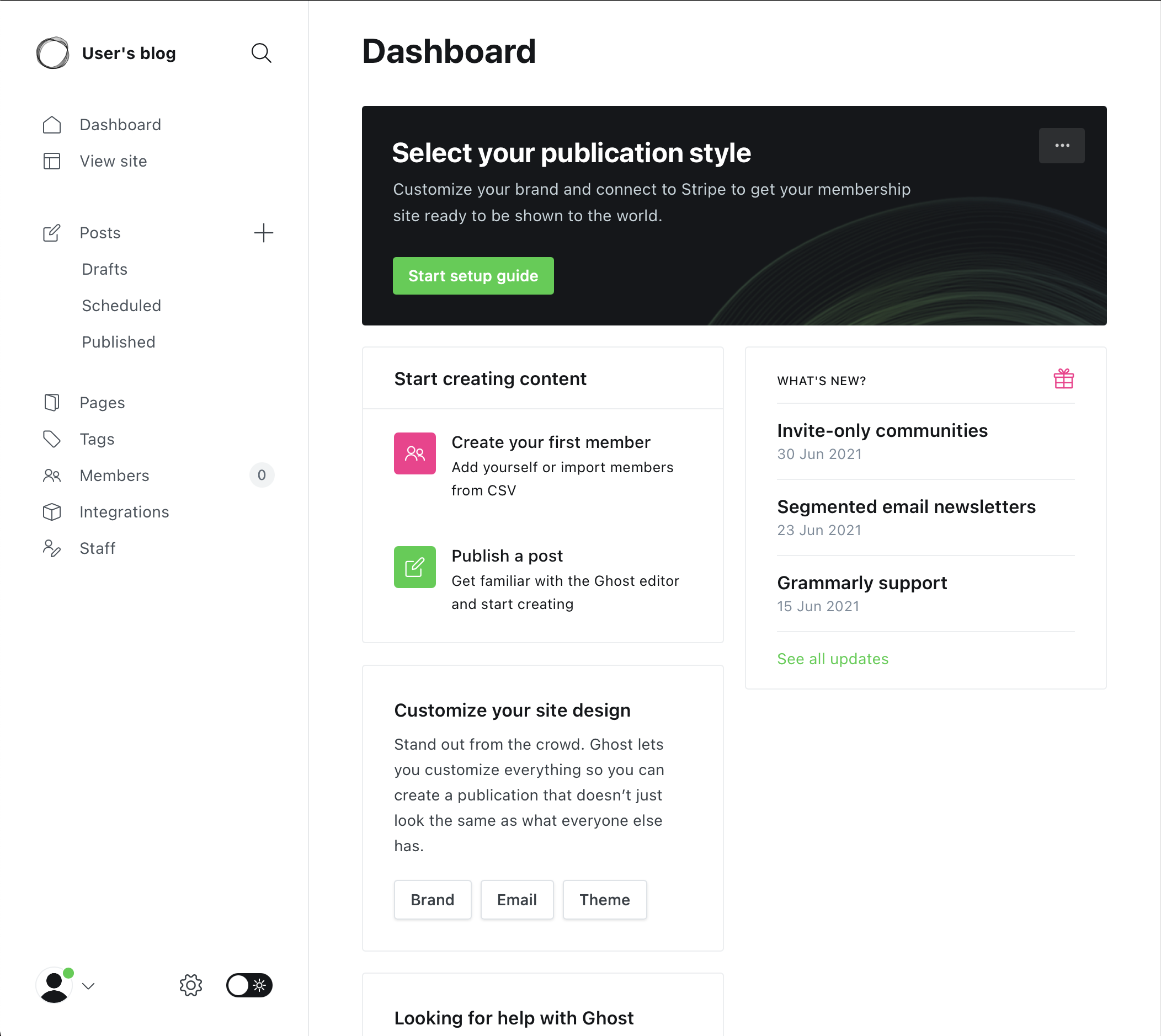Open the search magnifier icon
Screen dimensions: 1161x1036
[x=262, y=53]
